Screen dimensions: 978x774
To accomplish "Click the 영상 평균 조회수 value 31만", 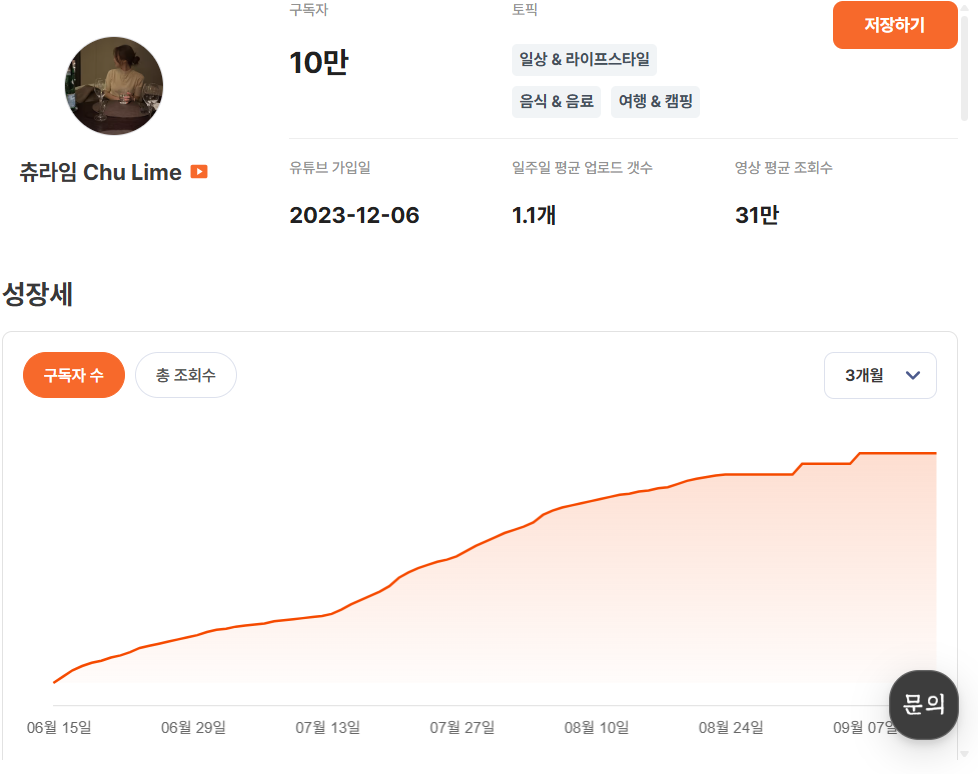I will coord(757,214).
